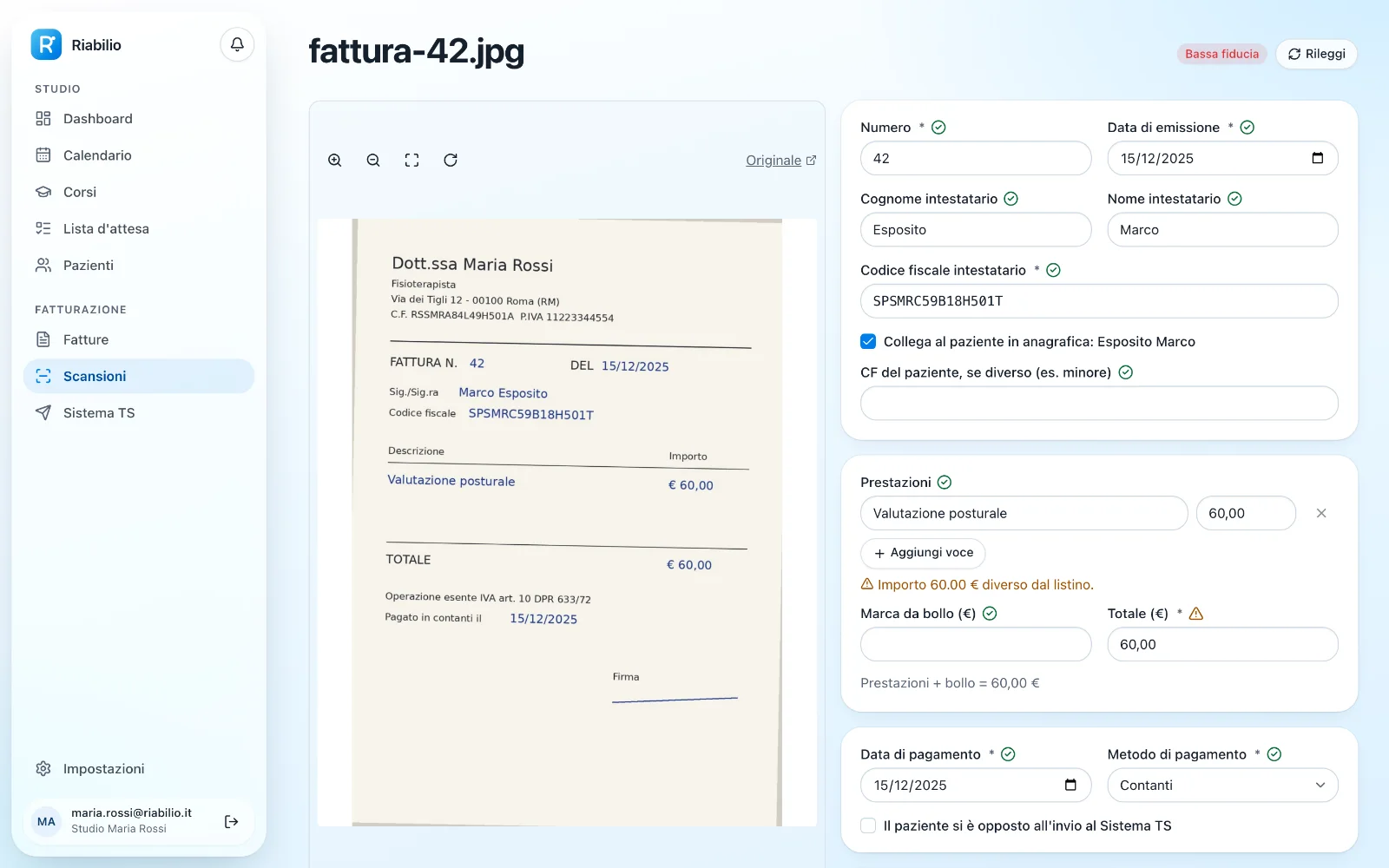Click the verified check icon next to Numero
The height and width of the screenshot is (868, 1389).
[938, 128]
